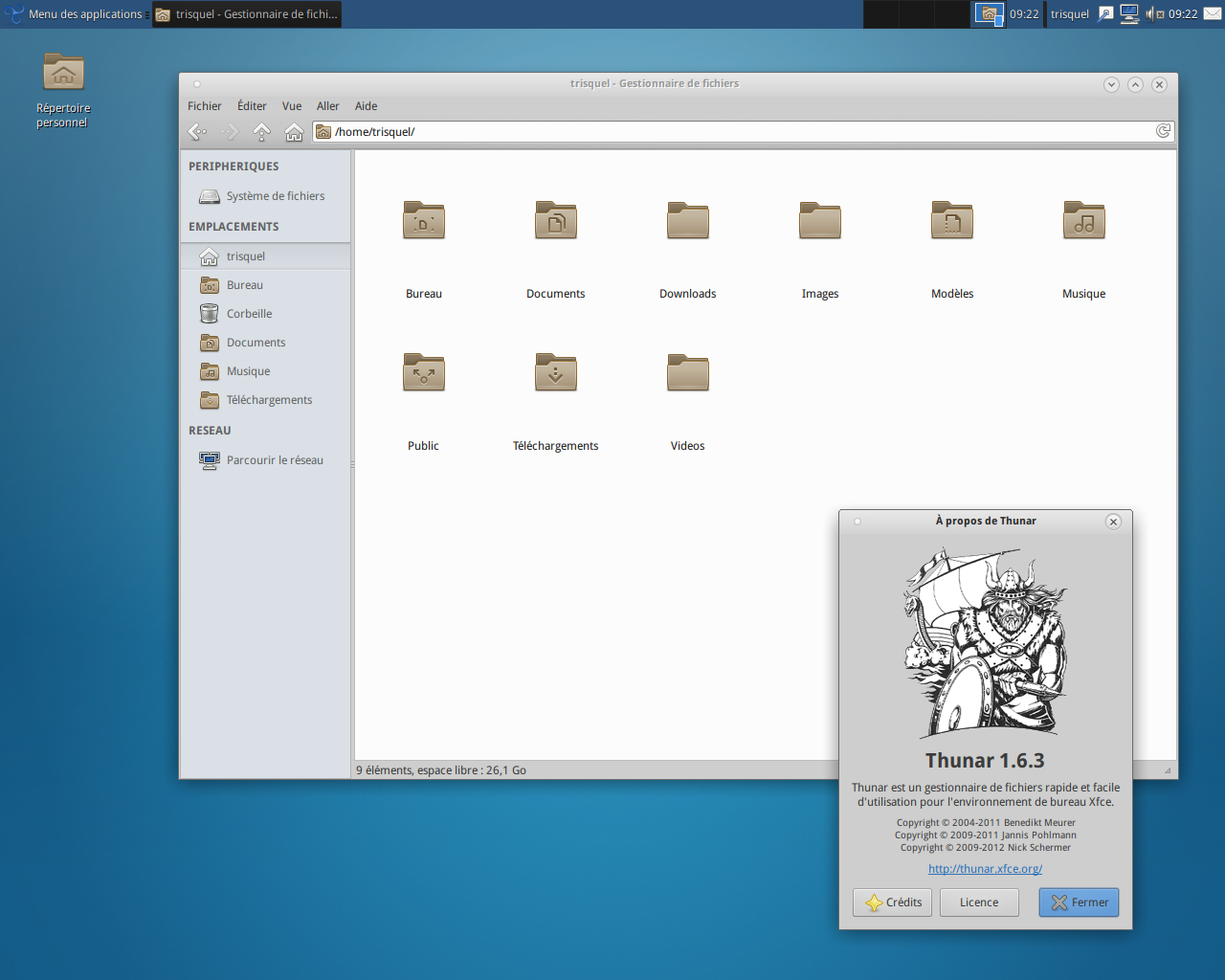This screenshot has width=1225, height=980.
Task: Click the muted volume icon in the panel
Action: tap(1154, 14)
